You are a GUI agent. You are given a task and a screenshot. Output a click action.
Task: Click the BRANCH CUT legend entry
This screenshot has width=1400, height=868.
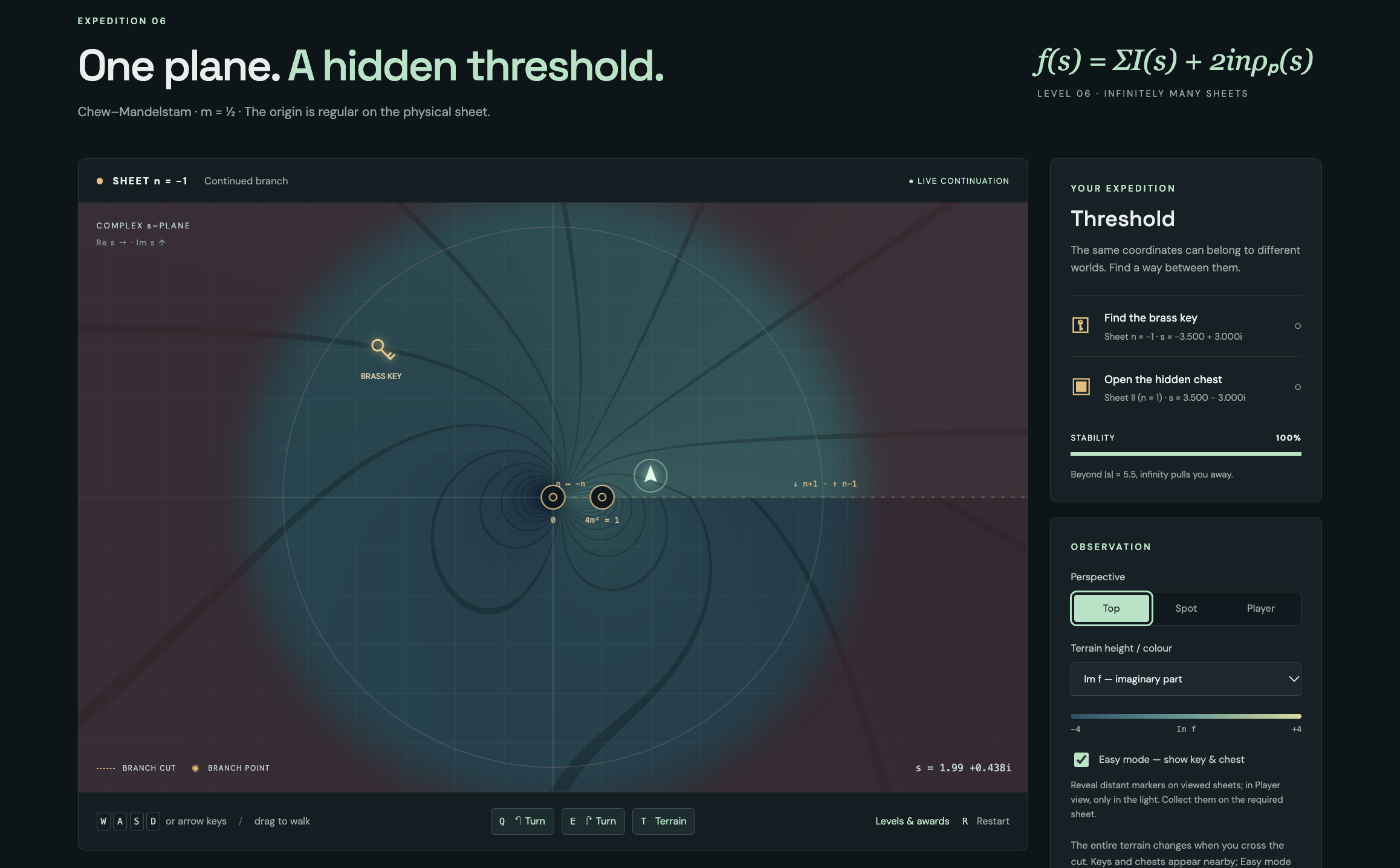[136, 768]
